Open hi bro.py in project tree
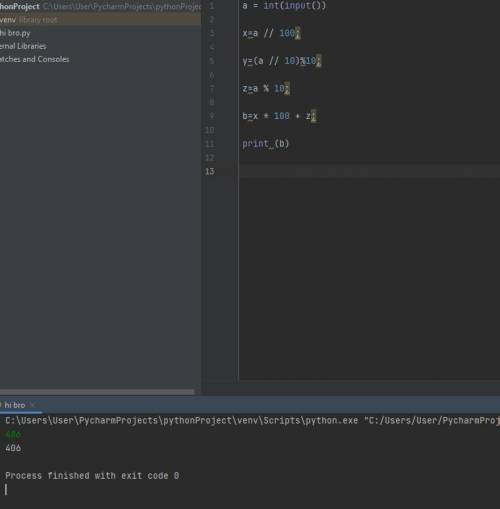Viewport: 500px width, 509px height. click(15, 33)
